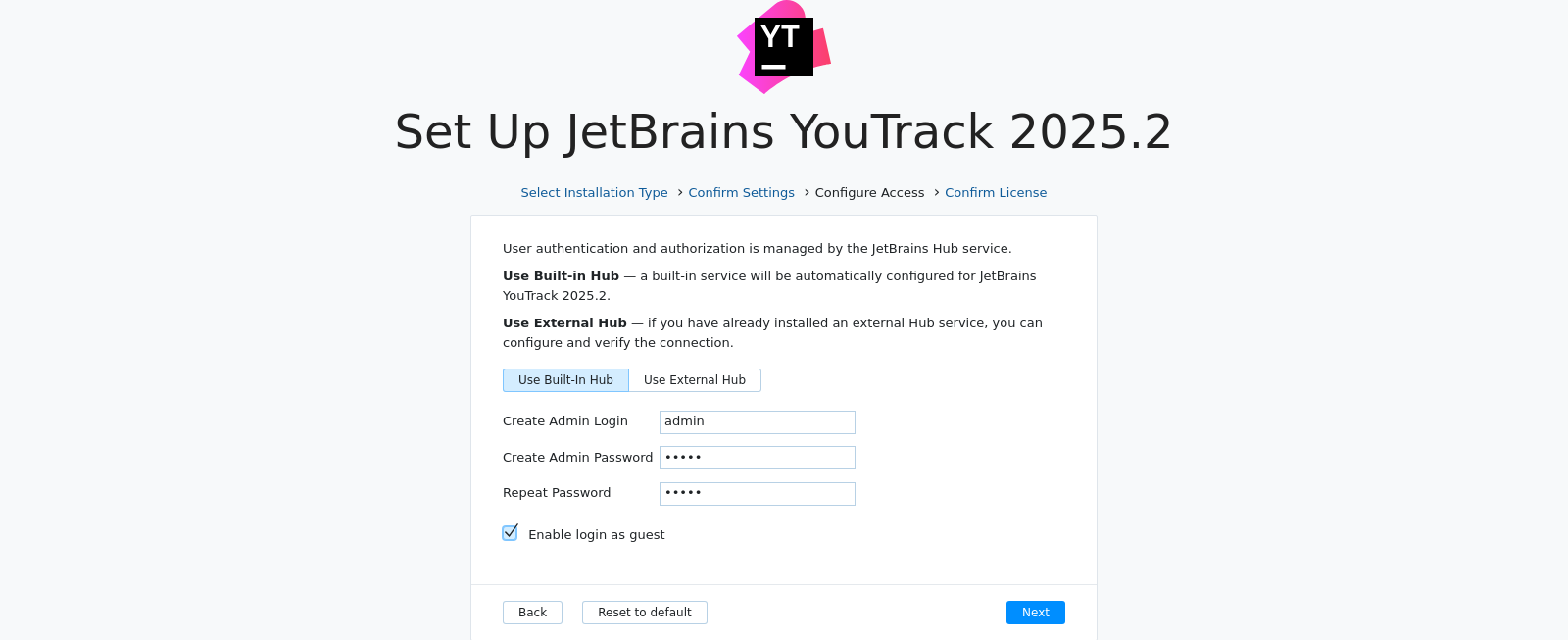The image size is (1568, 640).
Task: Open the Confirm Settings step
Action: click(741, 193)
